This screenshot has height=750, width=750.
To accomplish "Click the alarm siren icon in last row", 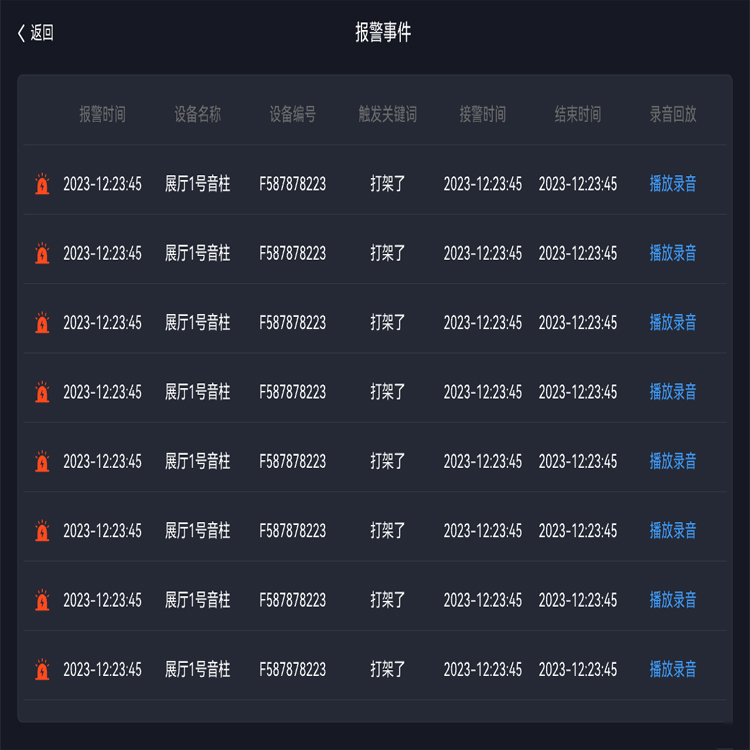I will click(42, 670).
